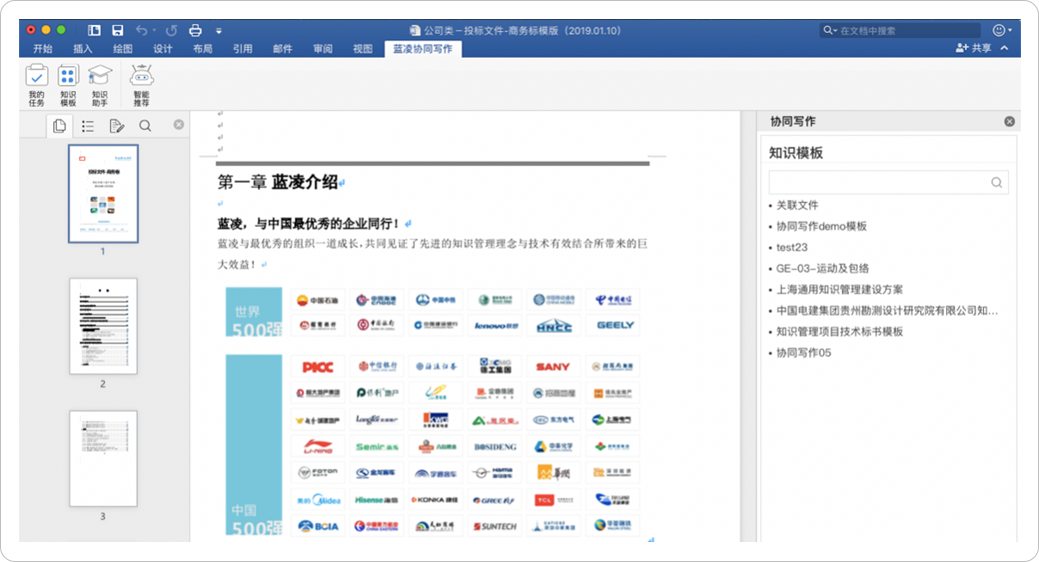
Task: Click the 共享 share button
Action: tap(974, 48)
